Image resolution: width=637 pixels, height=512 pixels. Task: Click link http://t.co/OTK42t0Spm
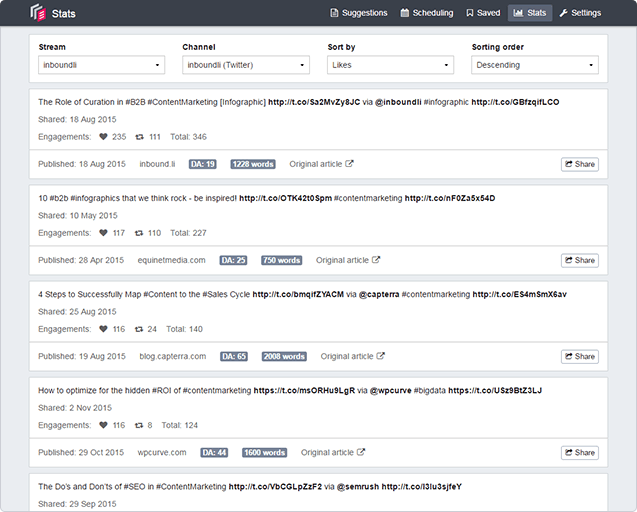click(286, 198)
